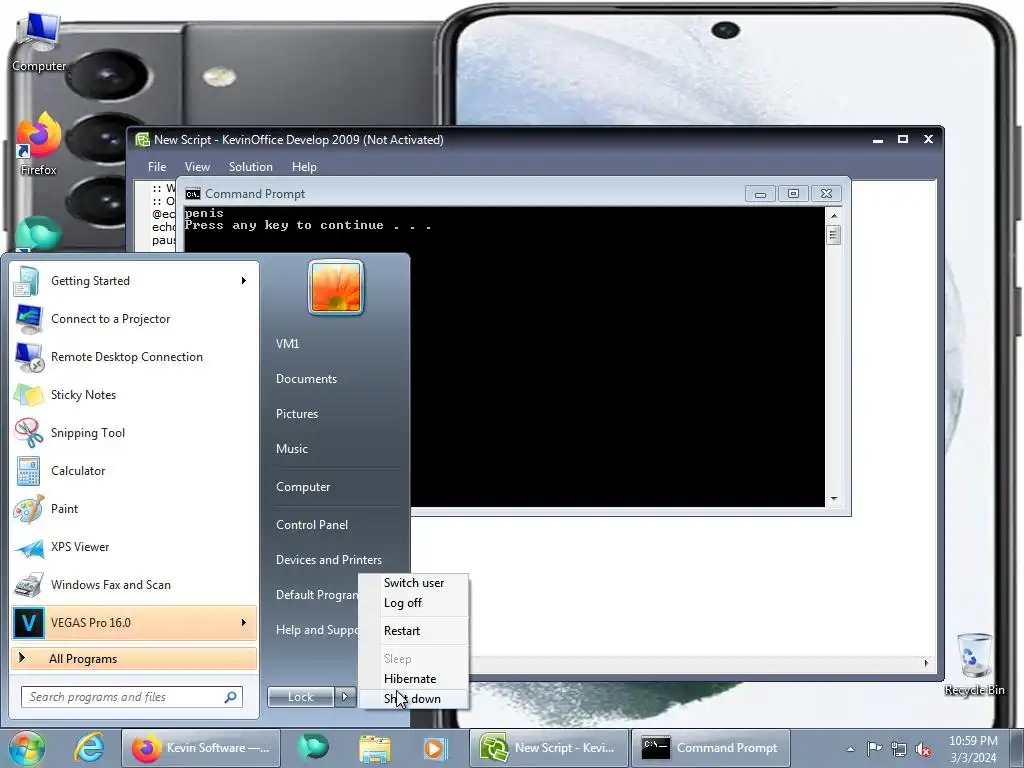Minimize the Command Prompt window
This screenshot has height=768, width=1024.
coord(760,194)
